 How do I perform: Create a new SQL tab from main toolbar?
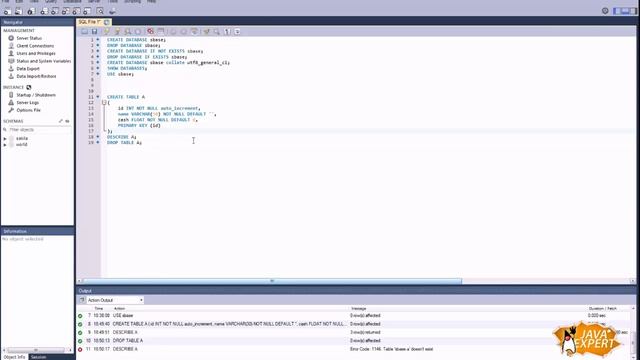[7, 11]
